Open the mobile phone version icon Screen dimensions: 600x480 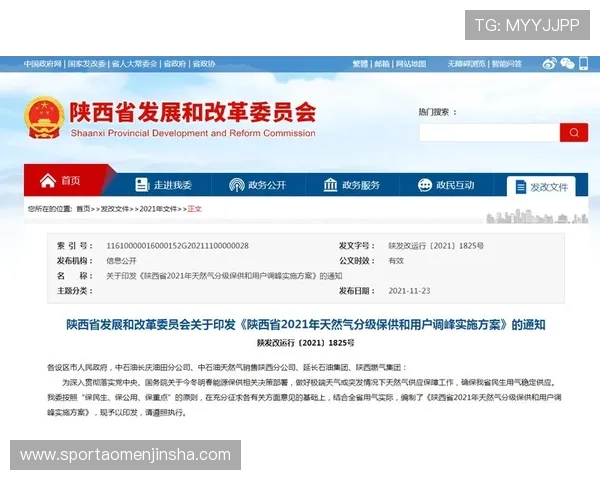[x=584, y=64]
